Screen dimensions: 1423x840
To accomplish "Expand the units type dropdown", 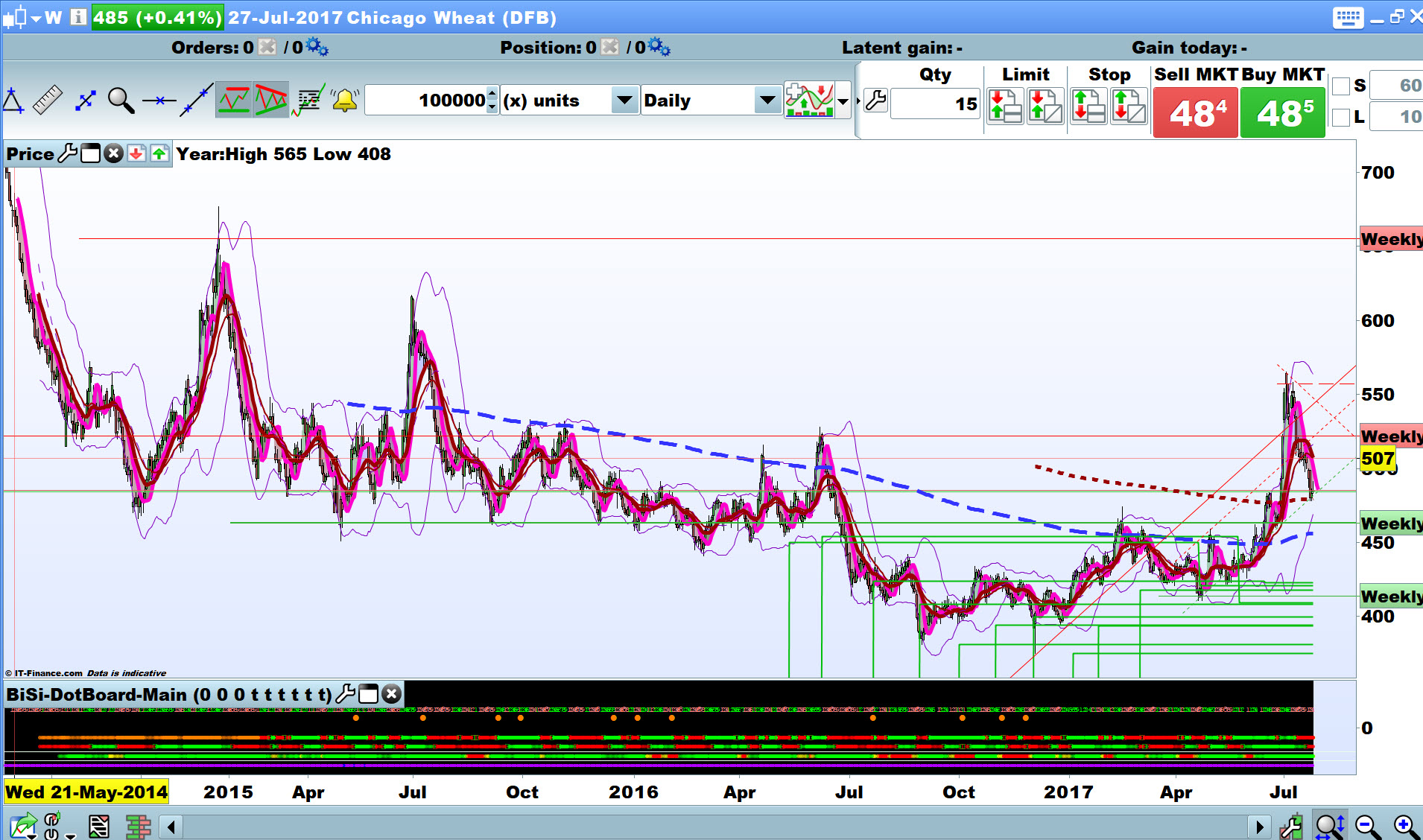I will pos(624,101).
